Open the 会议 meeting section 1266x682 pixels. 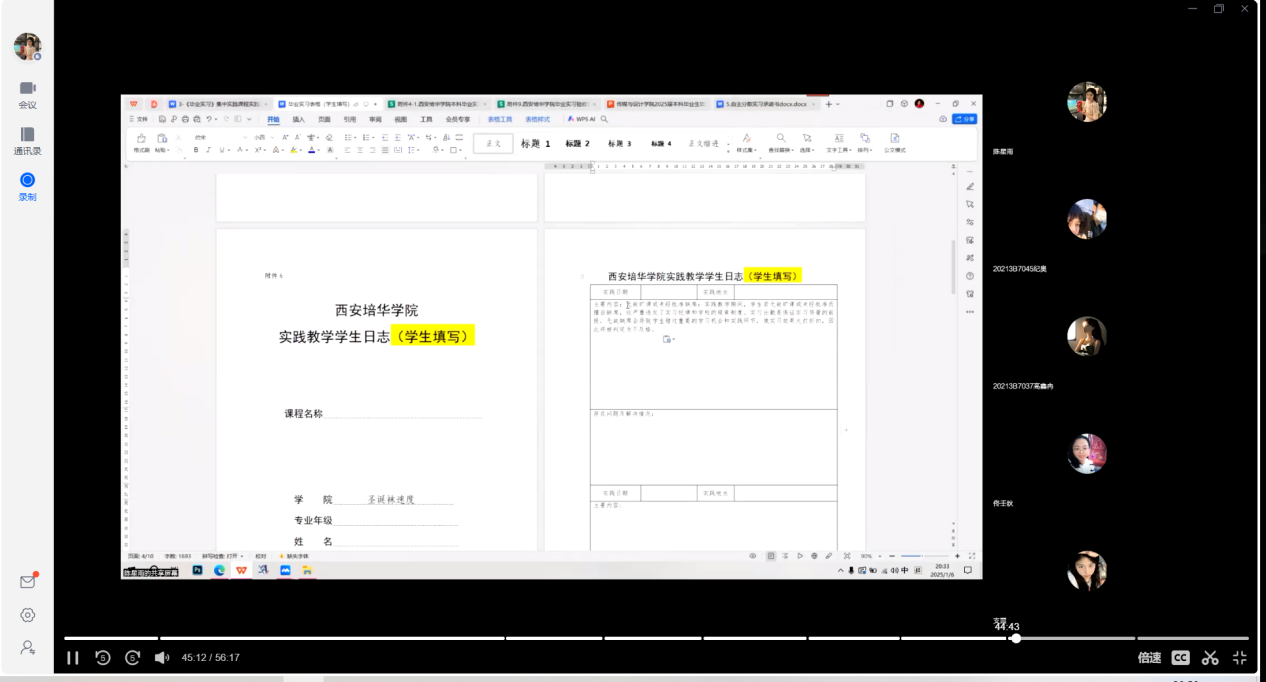click(x=27, y=95)
